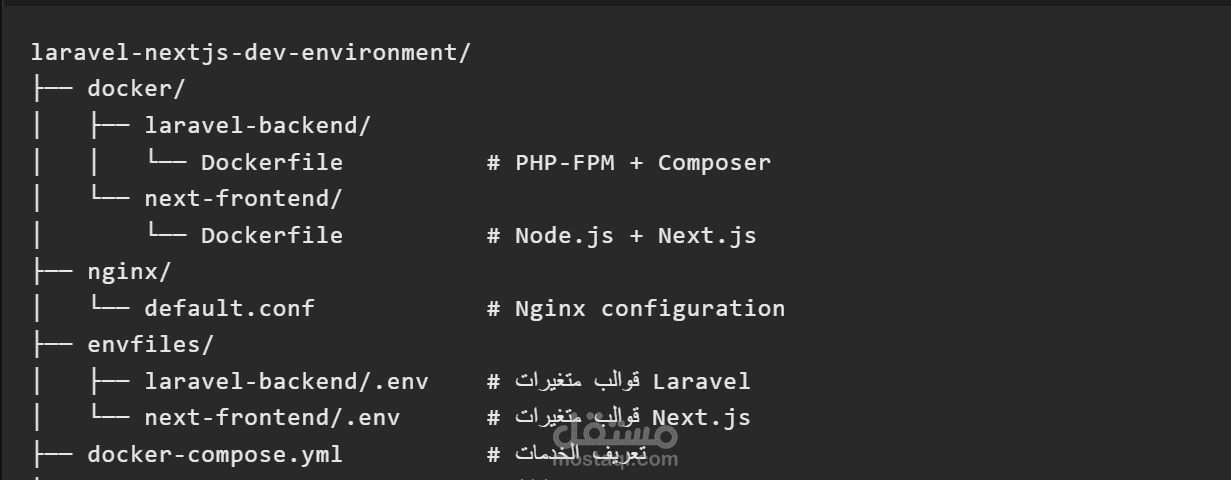The image size is (1231, 480).
Task: Select the envfiles/ folder entry
Action: pyautogui.click(x=150, y=344)
